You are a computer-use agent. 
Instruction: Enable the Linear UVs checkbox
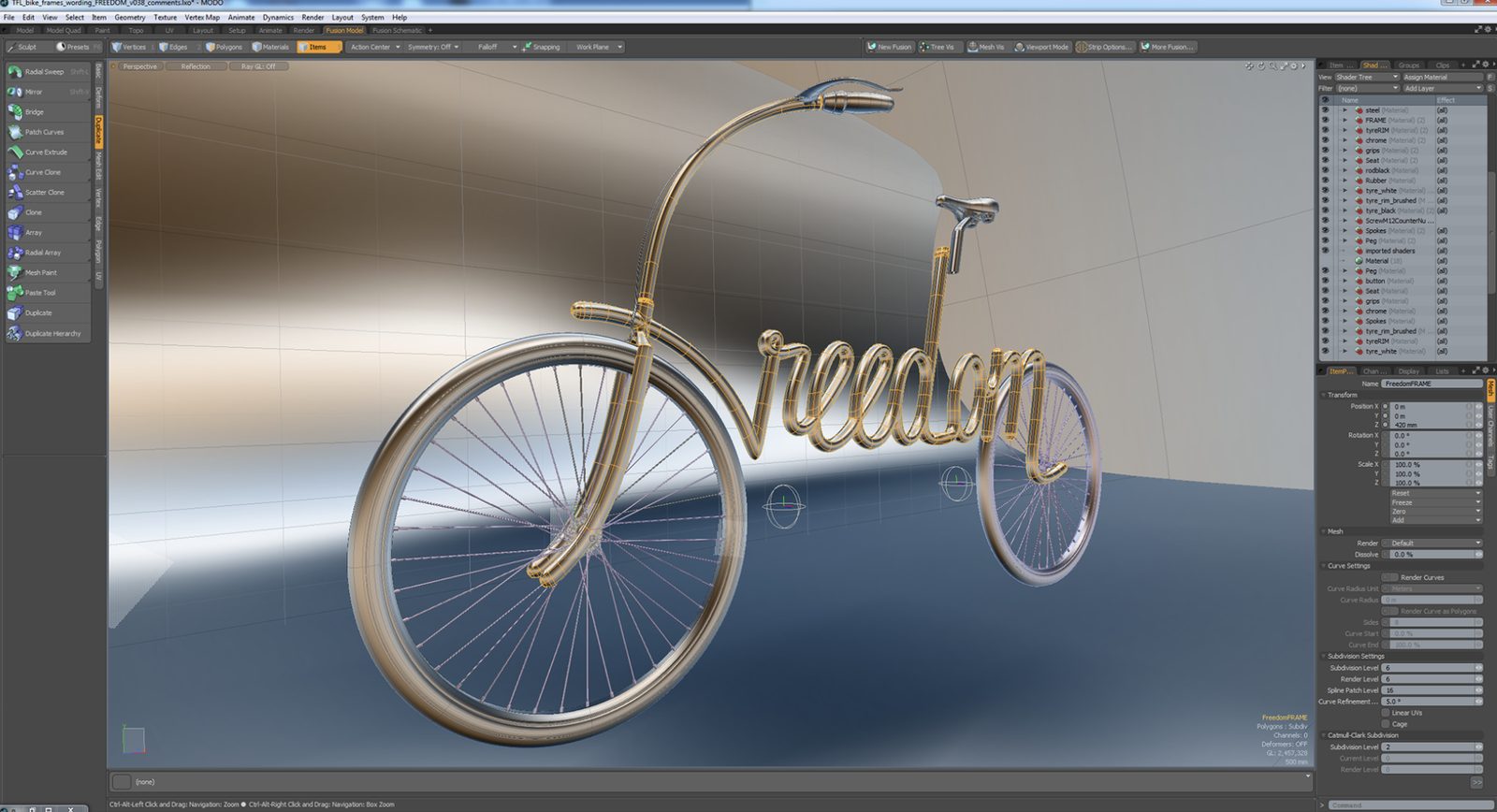pyautogui.click(x=1386, y=713)
